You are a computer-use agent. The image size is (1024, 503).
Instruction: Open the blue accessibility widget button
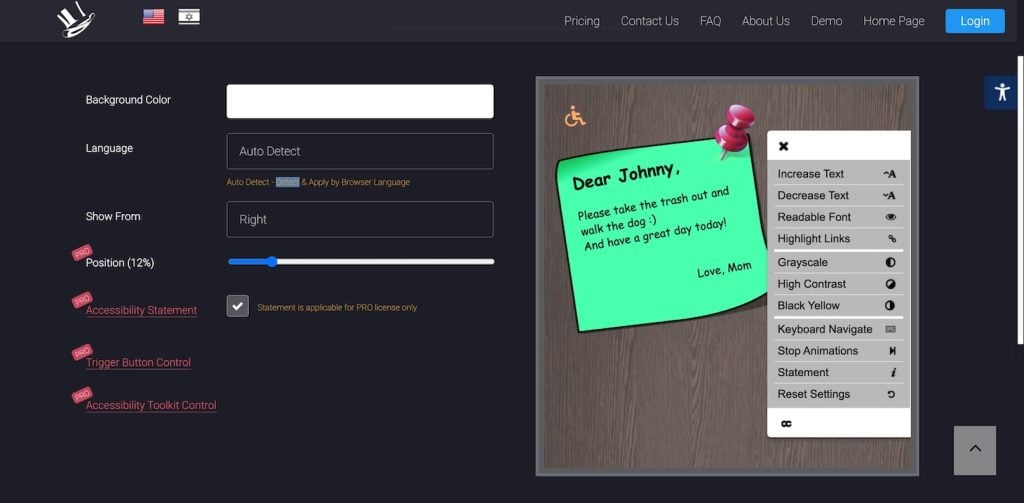point(1002,92)
